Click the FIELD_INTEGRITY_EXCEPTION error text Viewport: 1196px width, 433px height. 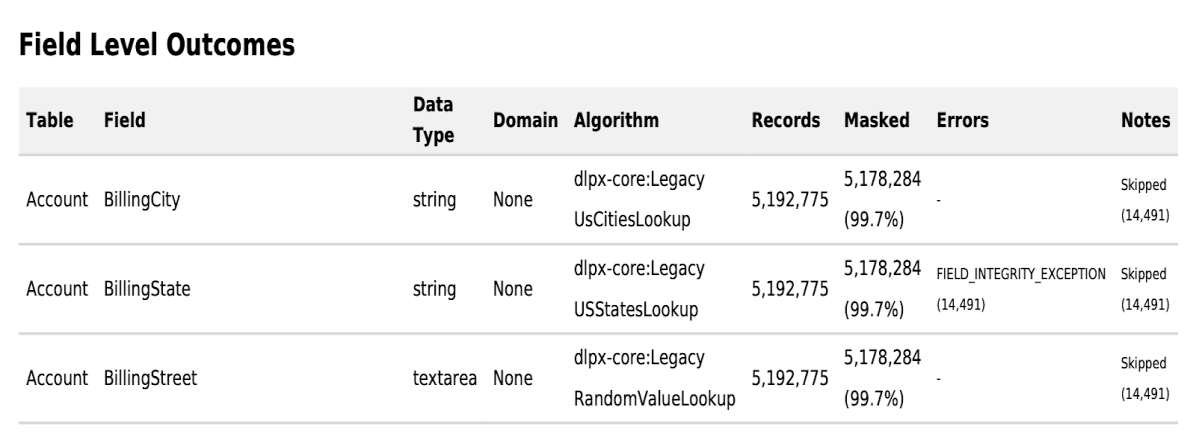pyautogui.click(x=1021, y=273)
